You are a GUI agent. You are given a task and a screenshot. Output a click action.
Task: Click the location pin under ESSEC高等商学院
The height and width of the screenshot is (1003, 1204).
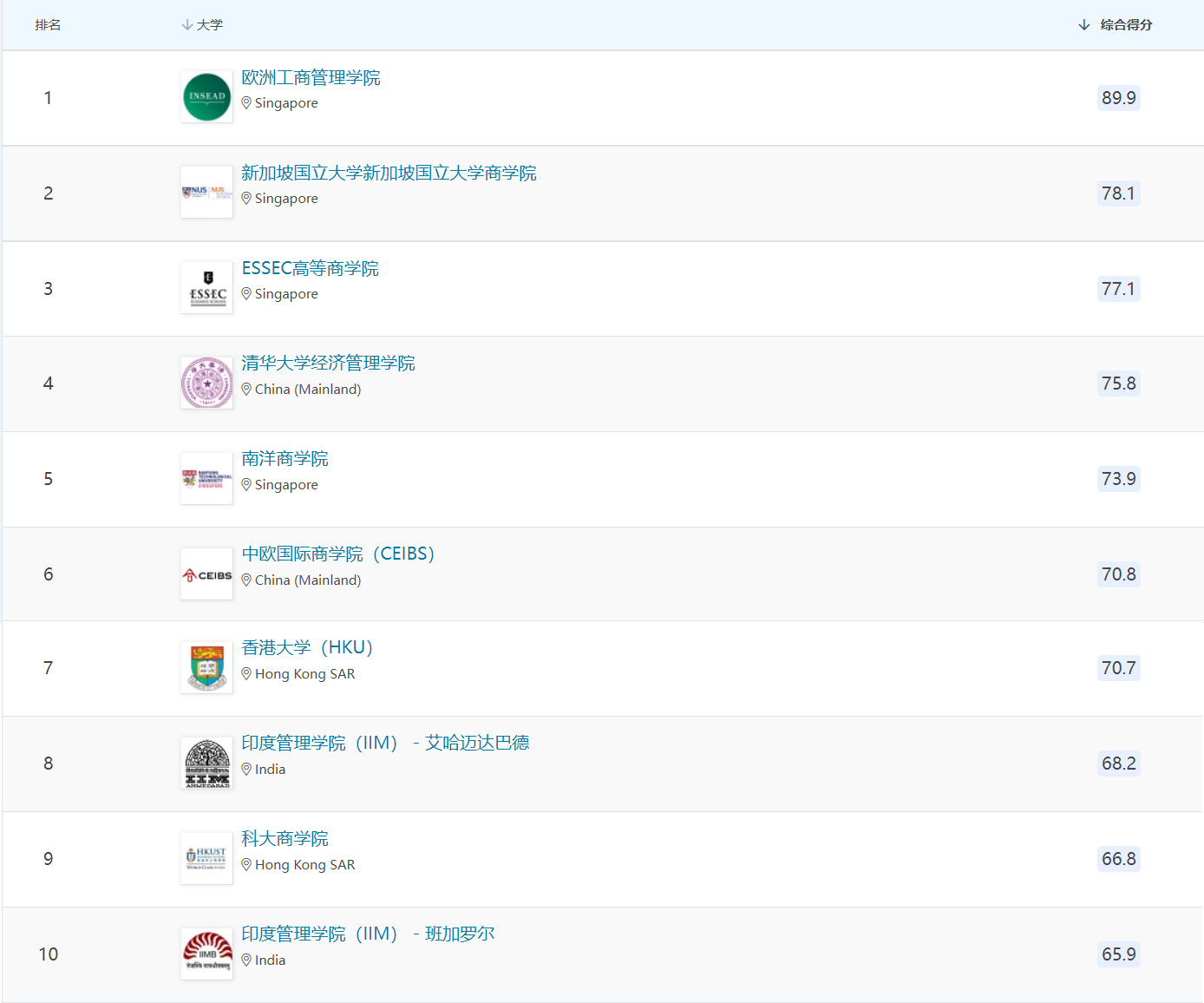[x=246, y=293]
